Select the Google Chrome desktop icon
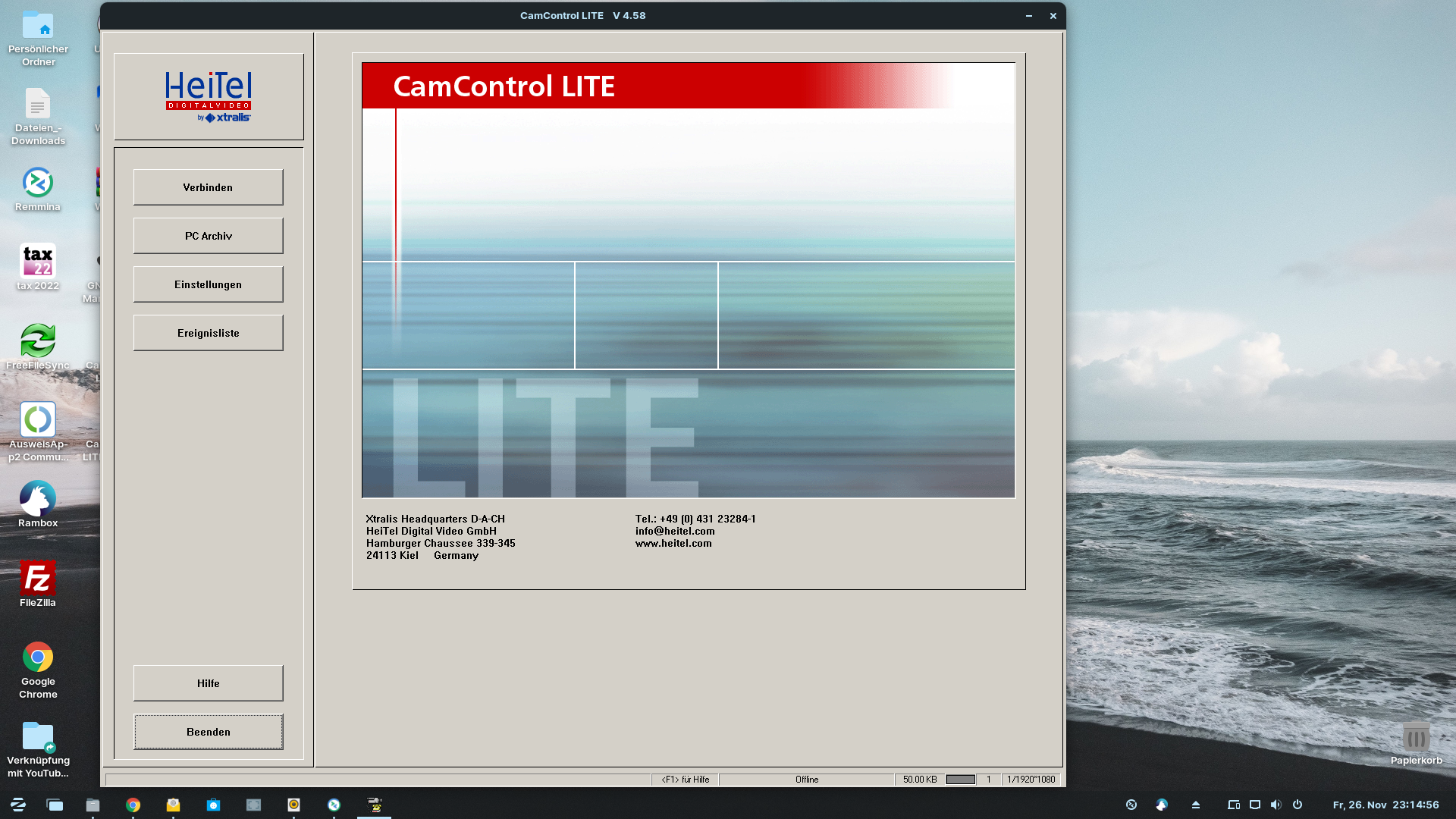 click(x=38, y=670)
